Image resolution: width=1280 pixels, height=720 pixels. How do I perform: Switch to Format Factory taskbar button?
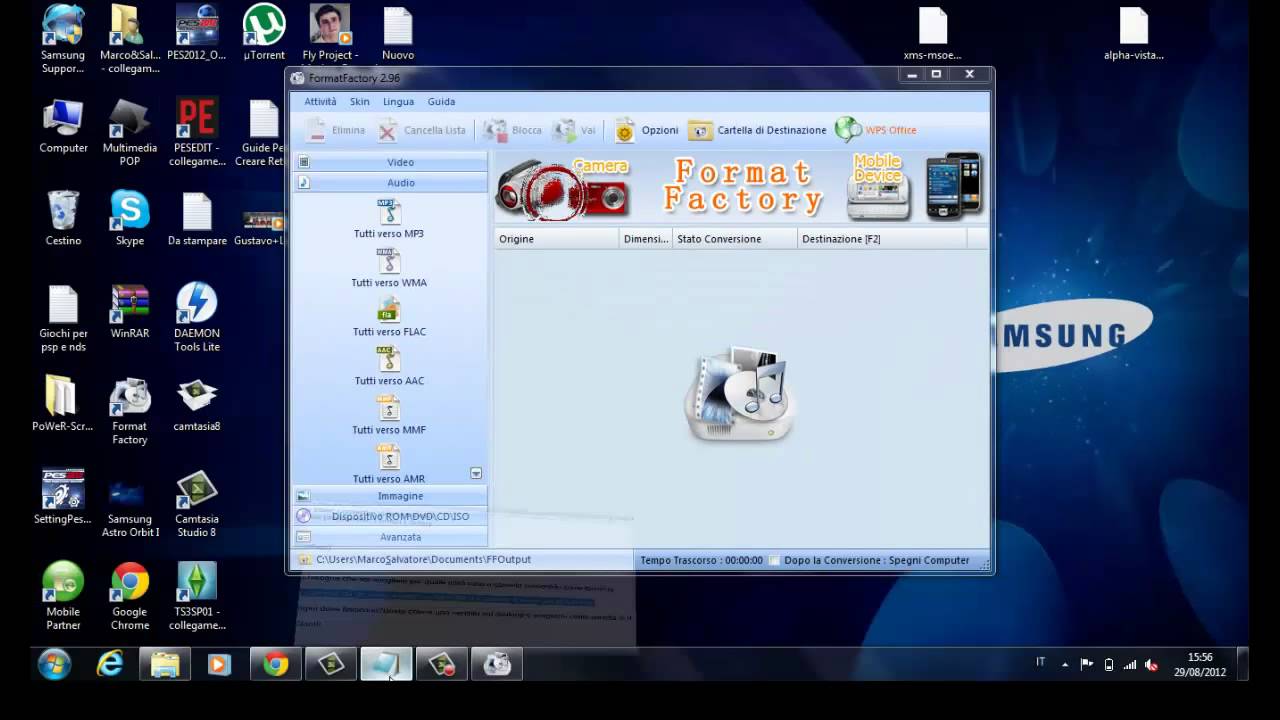[x=497, y=664]
